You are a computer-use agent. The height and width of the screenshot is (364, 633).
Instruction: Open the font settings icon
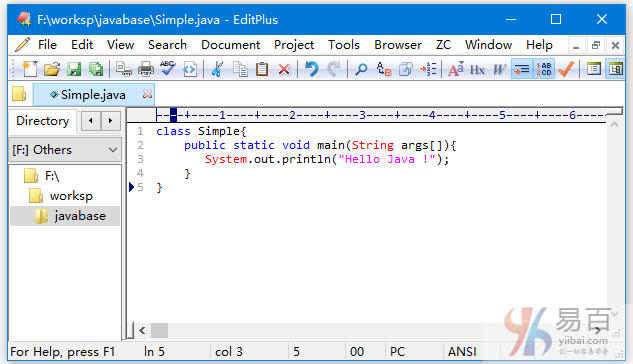tap(455, 69)
